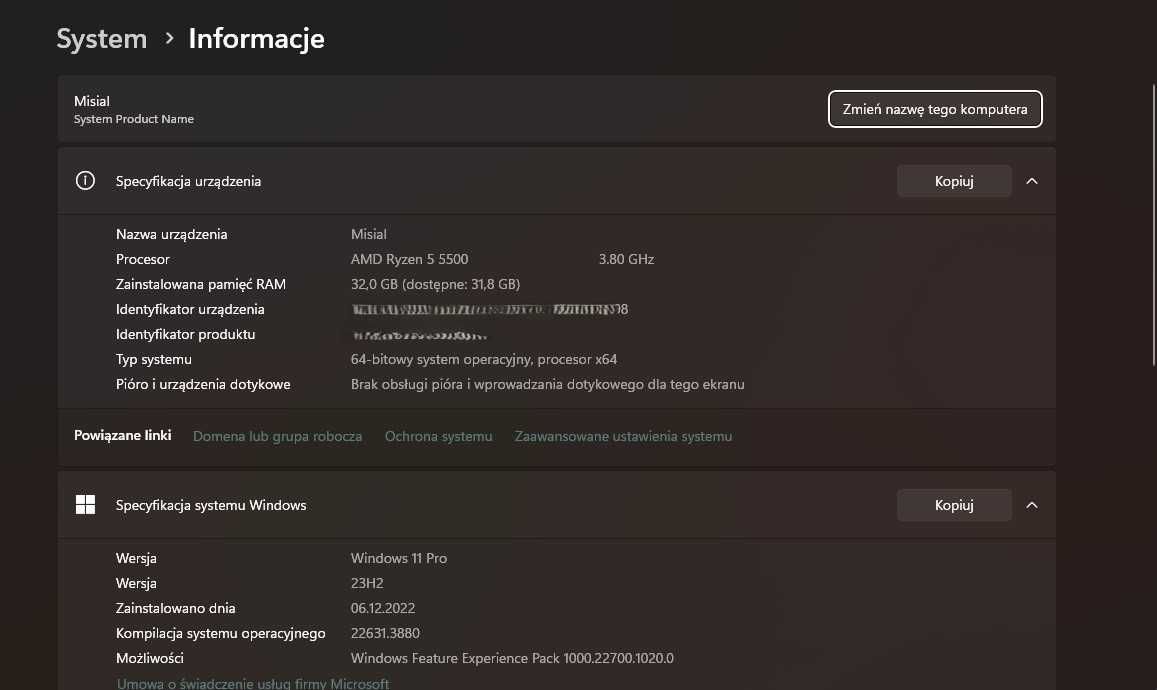This screenshot has width=1157, height=690.
Task: Select the 22631.3880 build number
Action: tap(385, 633)
